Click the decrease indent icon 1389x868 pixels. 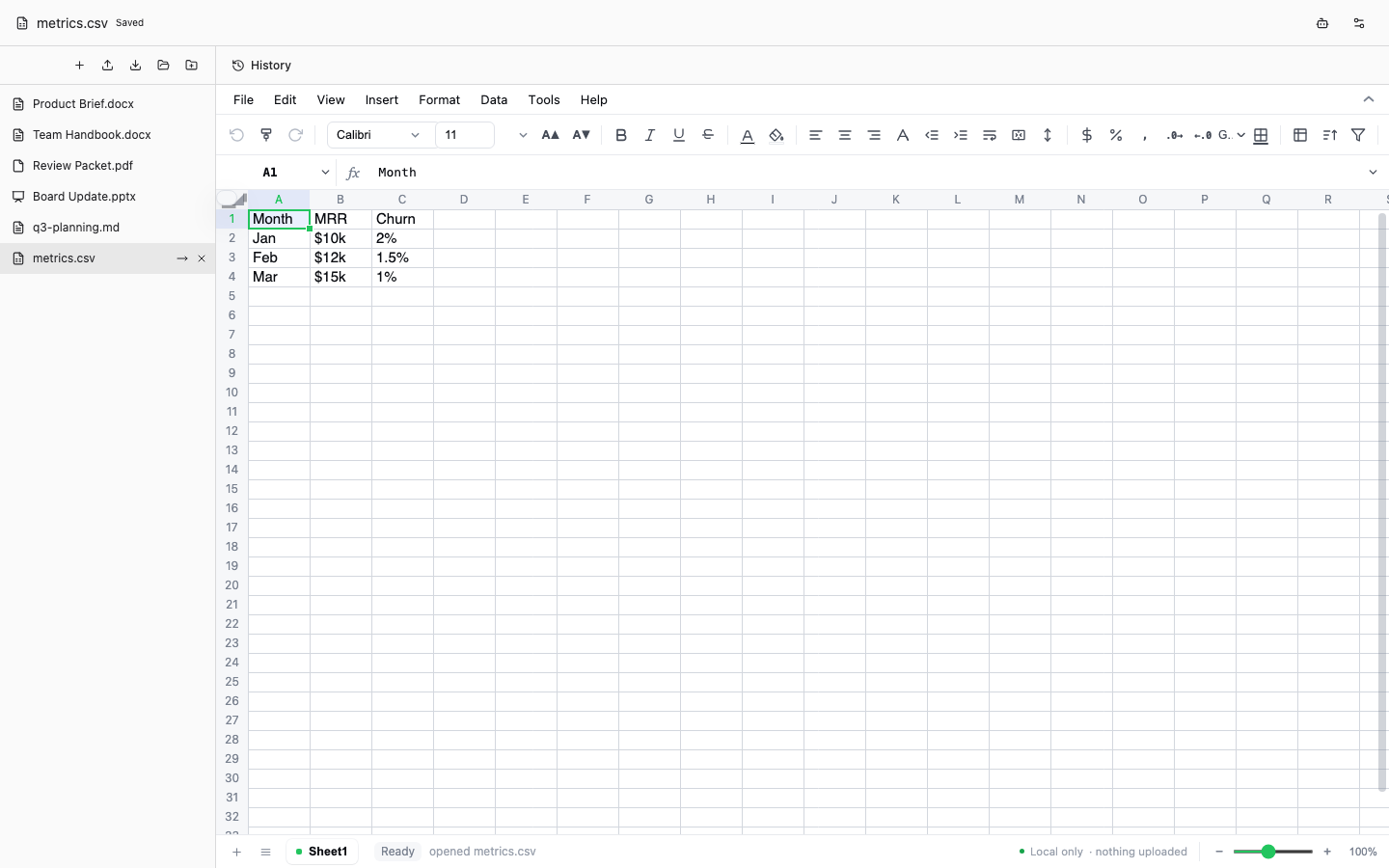click(932, 135)
